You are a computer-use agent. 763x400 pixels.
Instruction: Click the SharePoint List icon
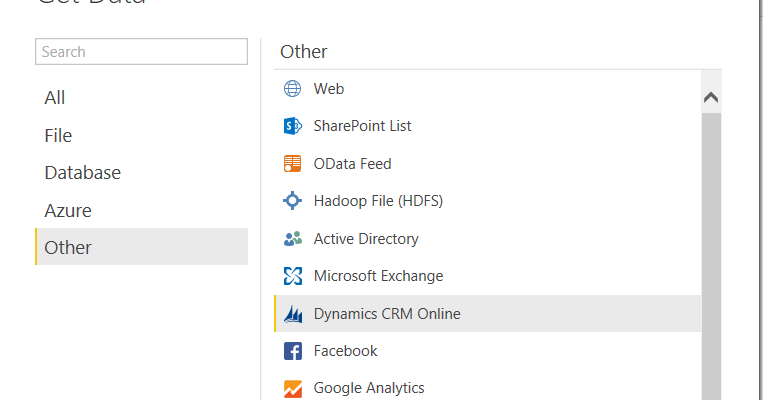click(x=292, y=126)
